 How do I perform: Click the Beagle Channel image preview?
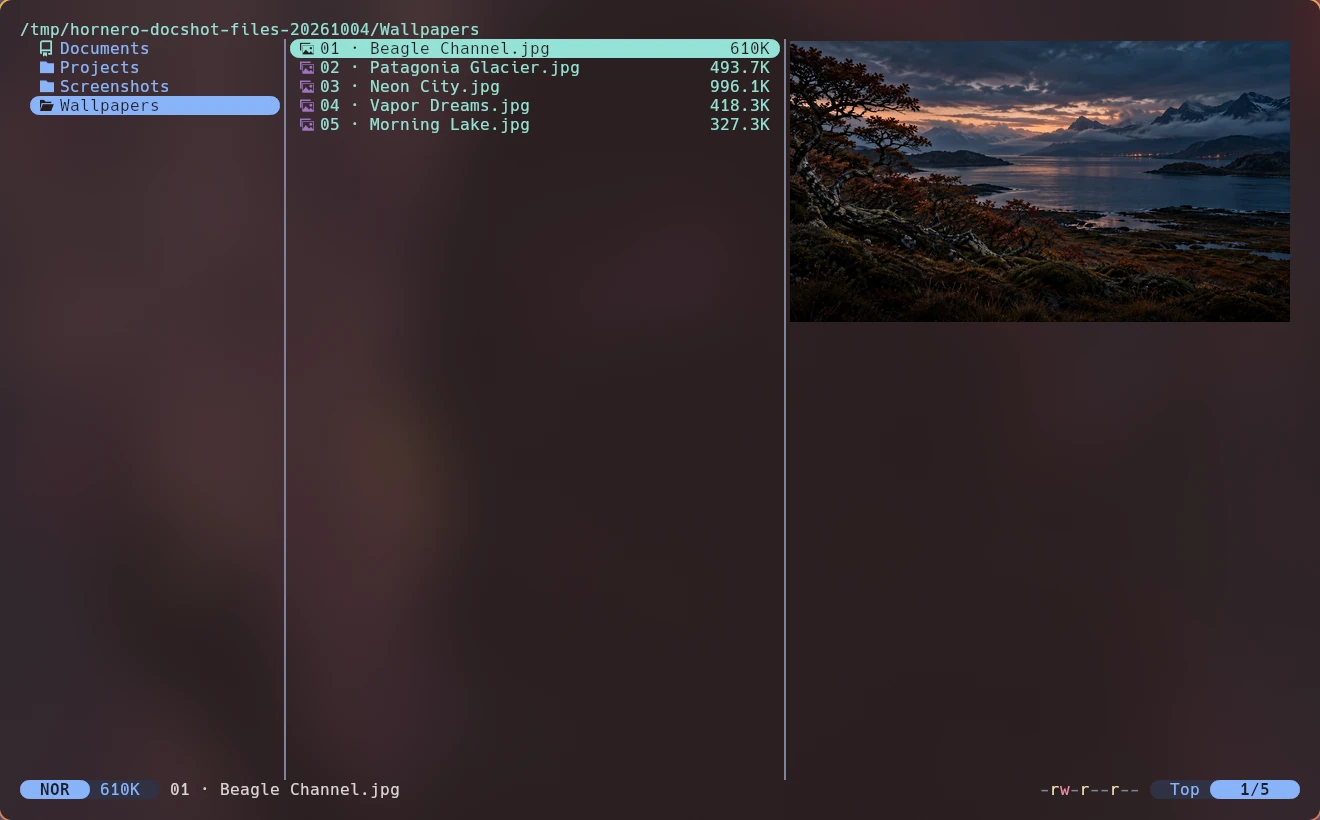pyautogui.click(x=1040, y=181)
